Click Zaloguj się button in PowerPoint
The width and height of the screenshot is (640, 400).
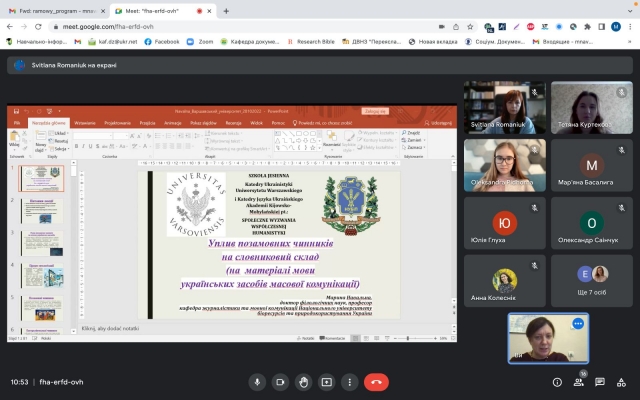pyautogui.click(x=375, y=111)
